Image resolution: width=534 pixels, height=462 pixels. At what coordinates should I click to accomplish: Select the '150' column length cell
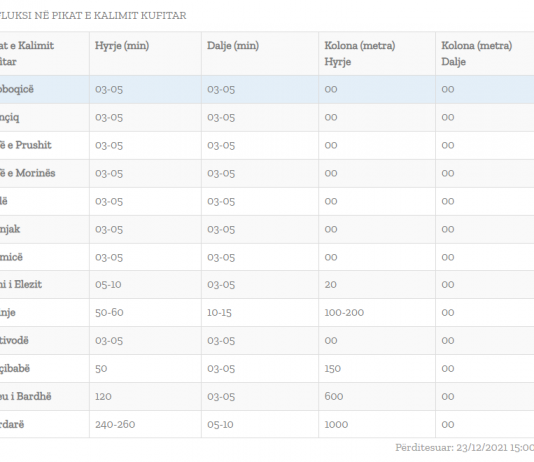click(332, 368)
